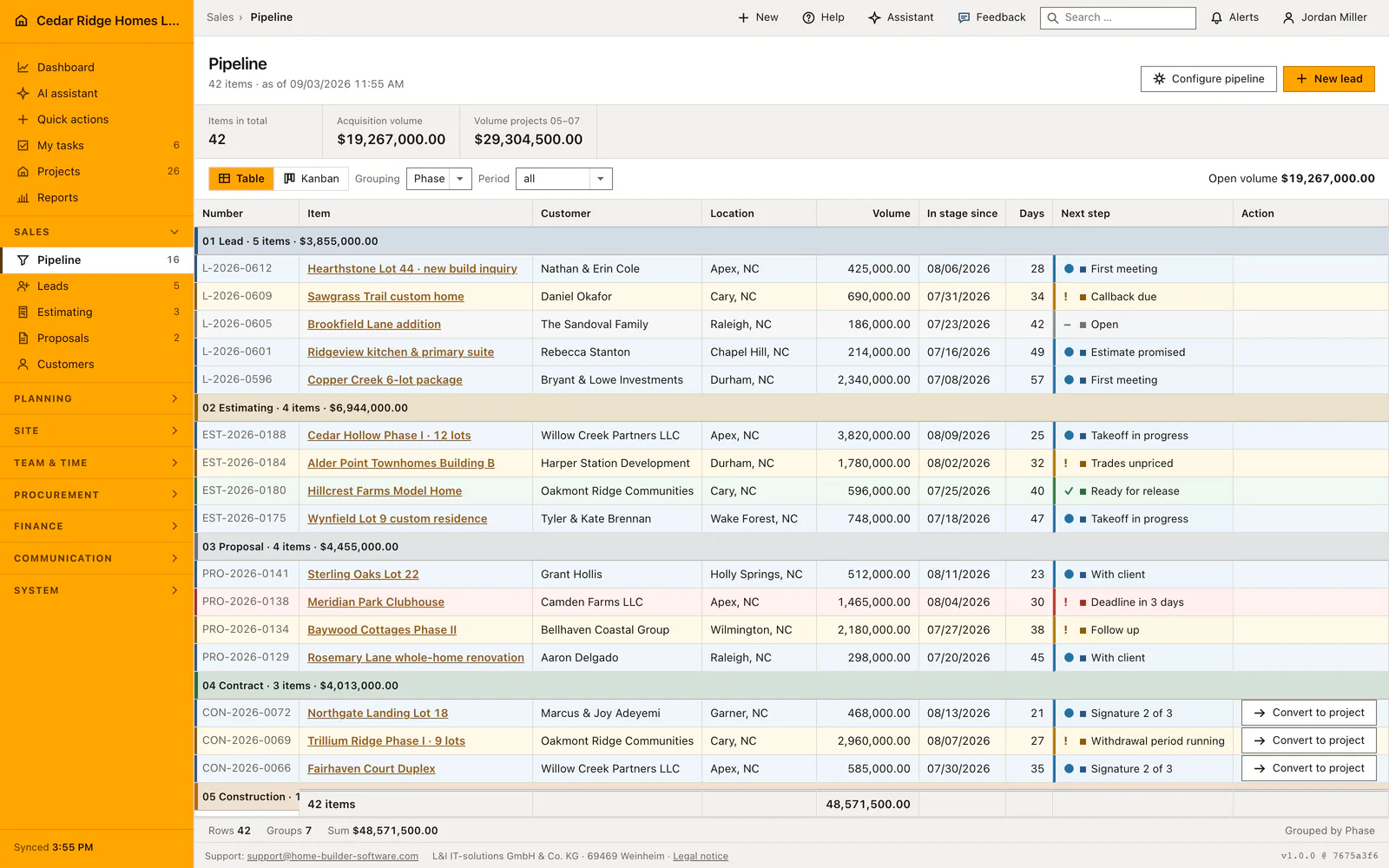Open the Grouping Phase dropdown
The image size is (1389, 868).
tap(439, 179)
